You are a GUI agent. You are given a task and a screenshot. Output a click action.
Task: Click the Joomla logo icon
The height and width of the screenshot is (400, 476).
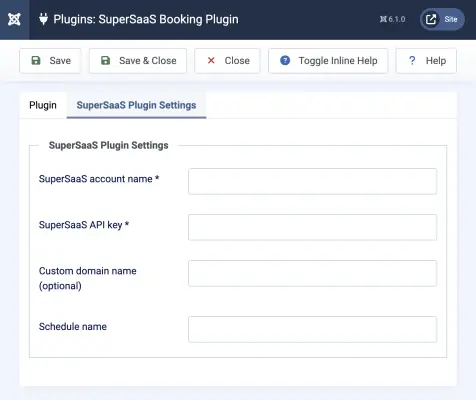point(14,19)
